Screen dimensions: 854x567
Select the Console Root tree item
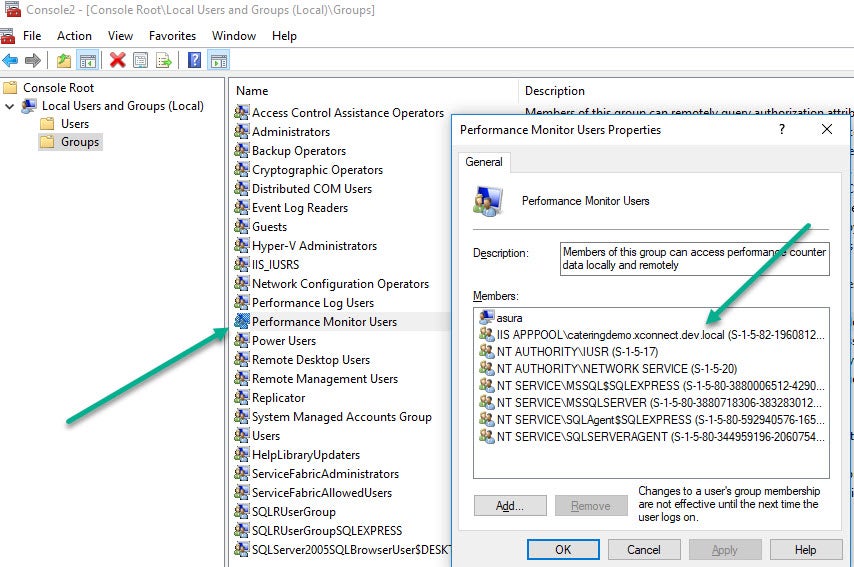pos(58,88)
